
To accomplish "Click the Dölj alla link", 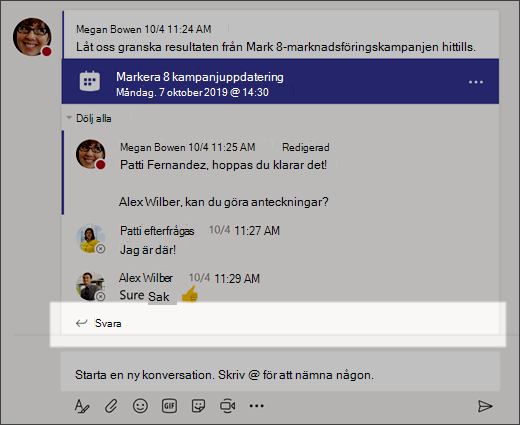I will (x=94, y=118).
